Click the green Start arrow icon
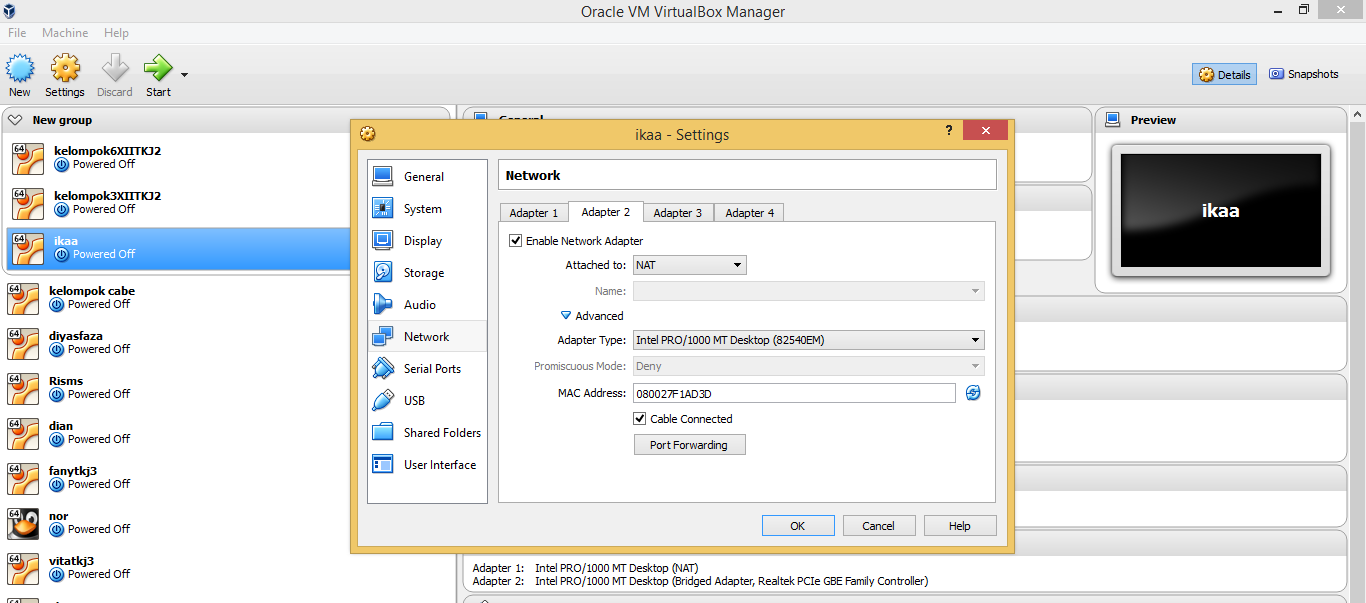This screenshot has height=603, width=1366. click(158, 68)
